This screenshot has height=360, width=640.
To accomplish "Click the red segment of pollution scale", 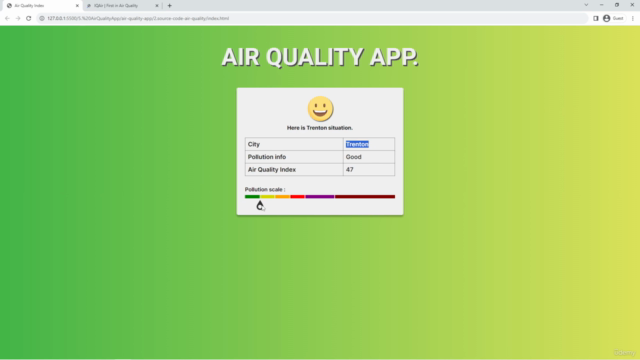I will point(298,197).
